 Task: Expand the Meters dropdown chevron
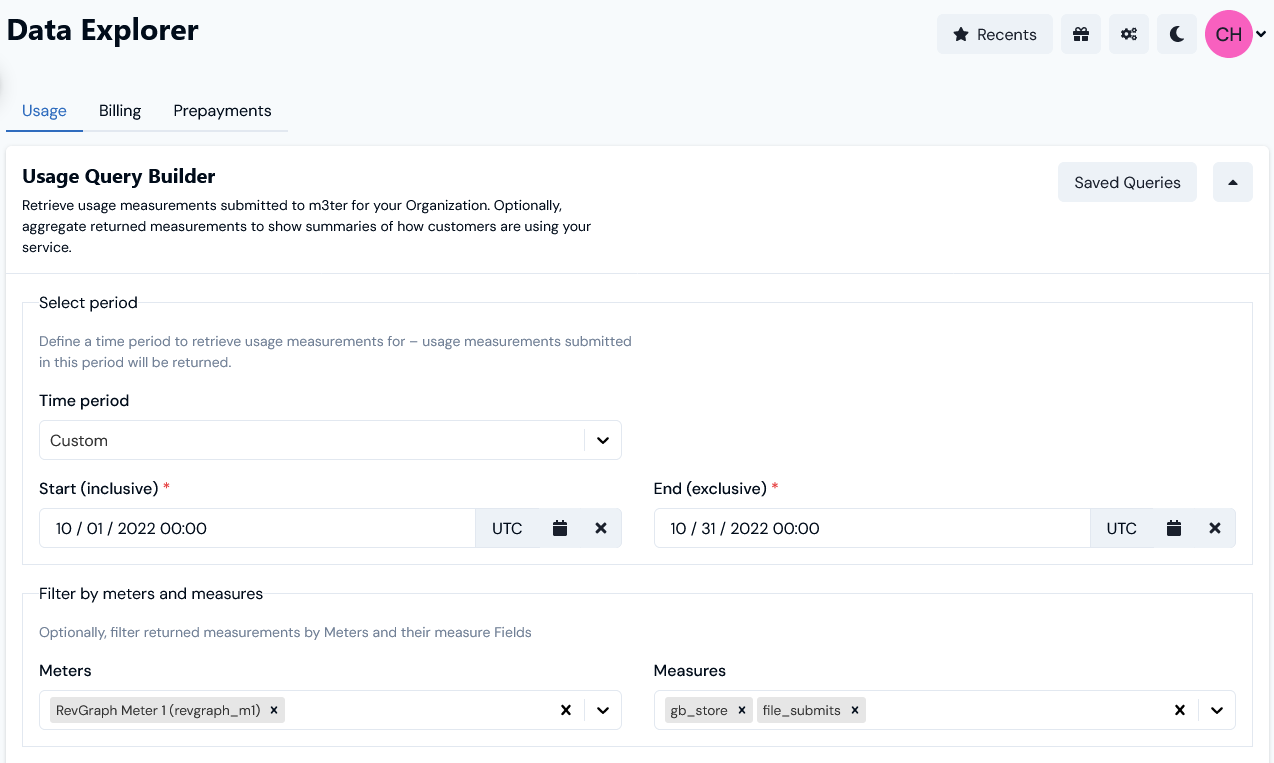pos(603,710)
